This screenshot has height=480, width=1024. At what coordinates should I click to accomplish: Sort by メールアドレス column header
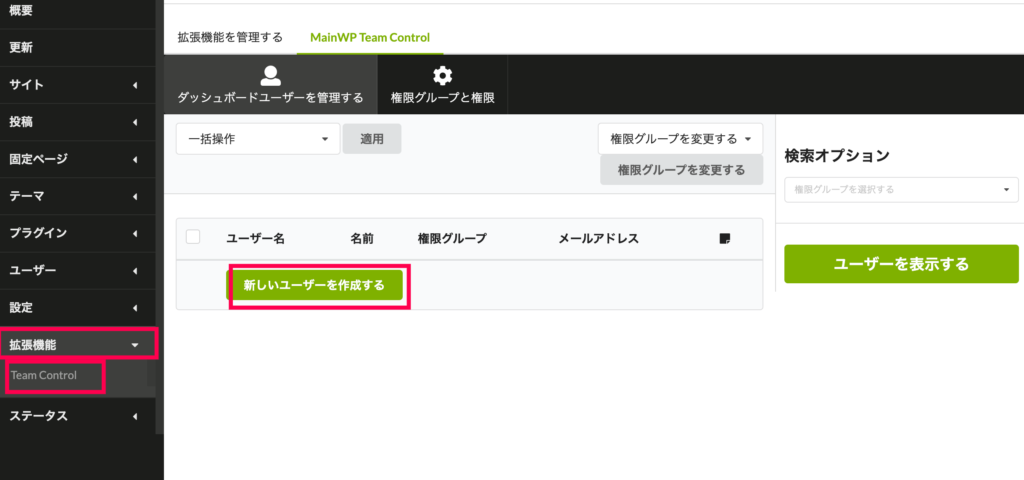coord(598,239)
